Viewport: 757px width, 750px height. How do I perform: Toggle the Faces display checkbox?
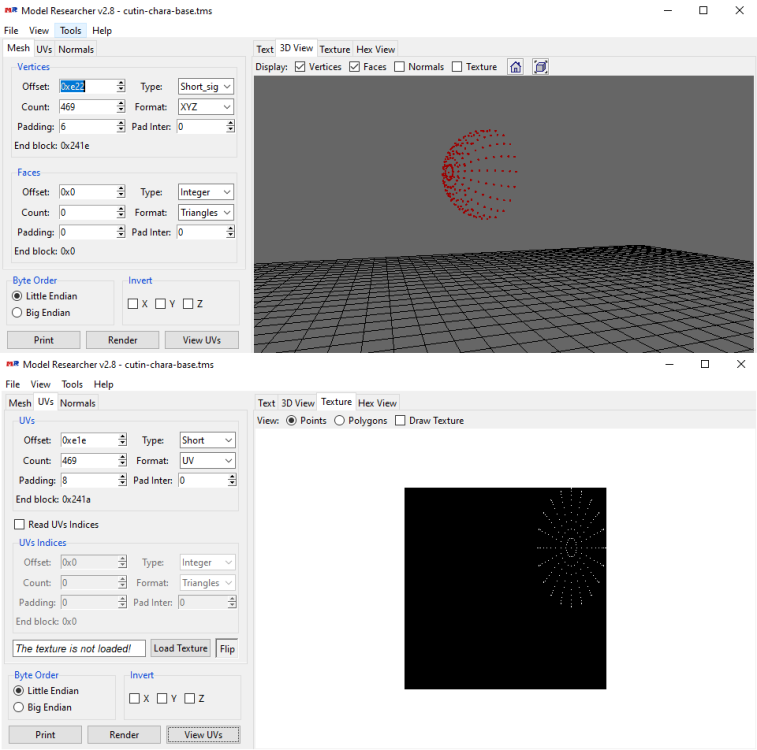354,67
